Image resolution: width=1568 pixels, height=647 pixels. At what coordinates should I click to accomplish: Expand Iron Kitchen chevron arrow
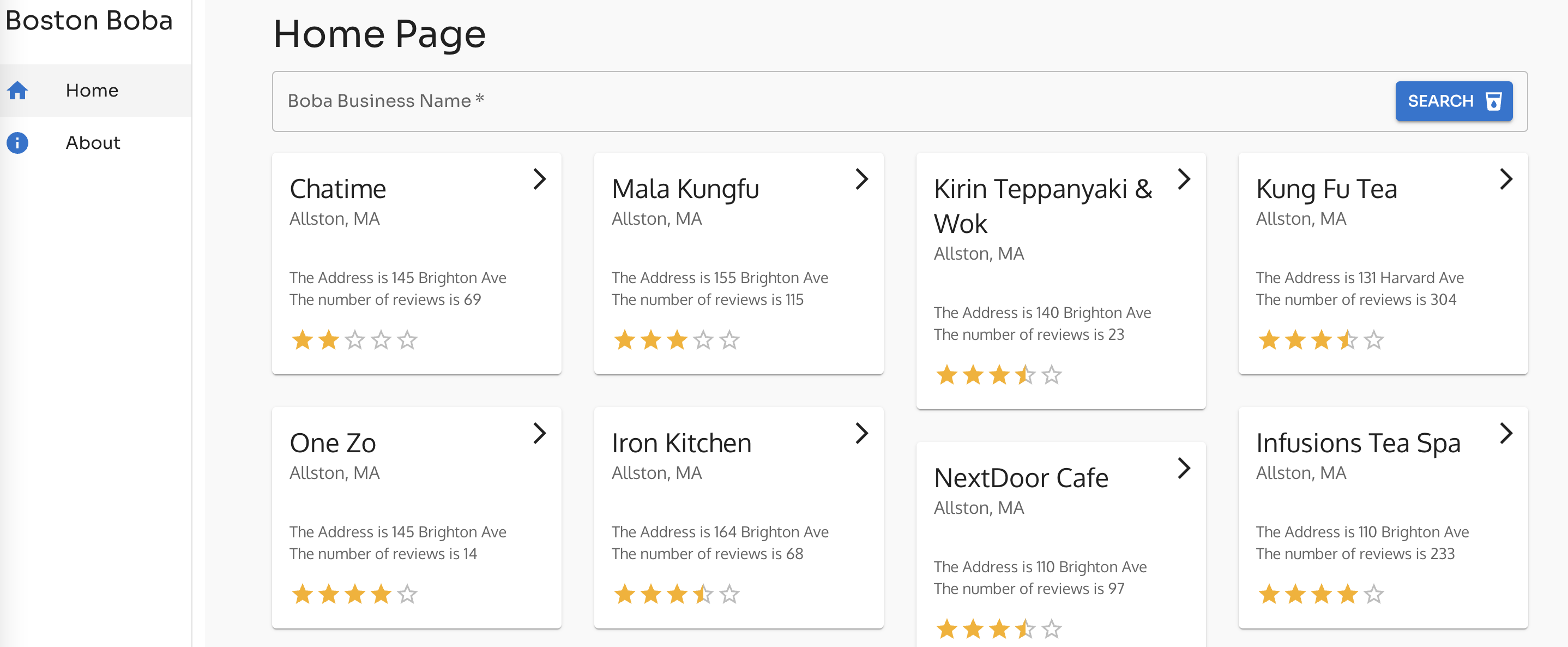click(x=861, y=433)
